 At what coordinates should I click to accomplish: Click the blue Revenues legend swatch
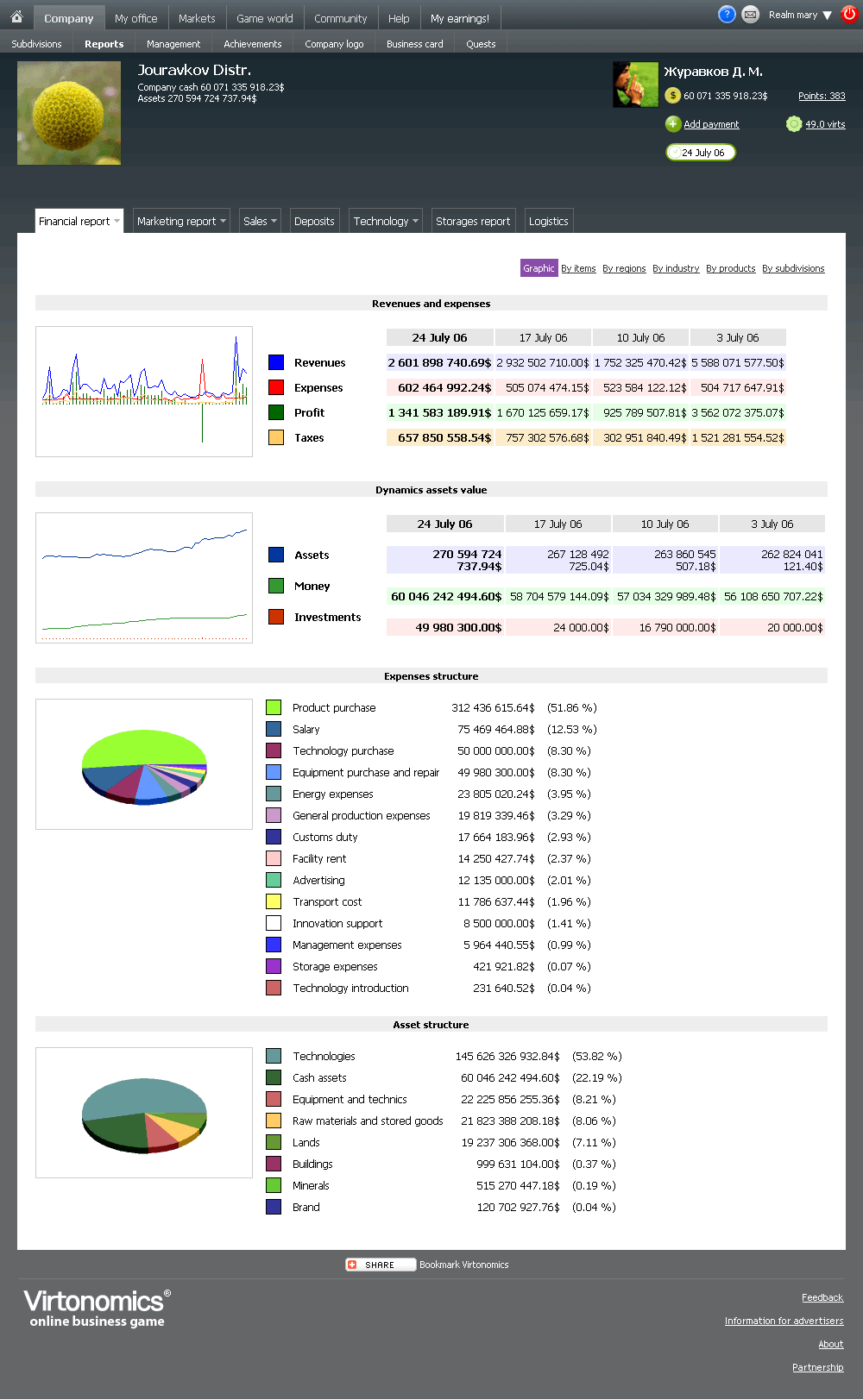(x=276, y=362)
